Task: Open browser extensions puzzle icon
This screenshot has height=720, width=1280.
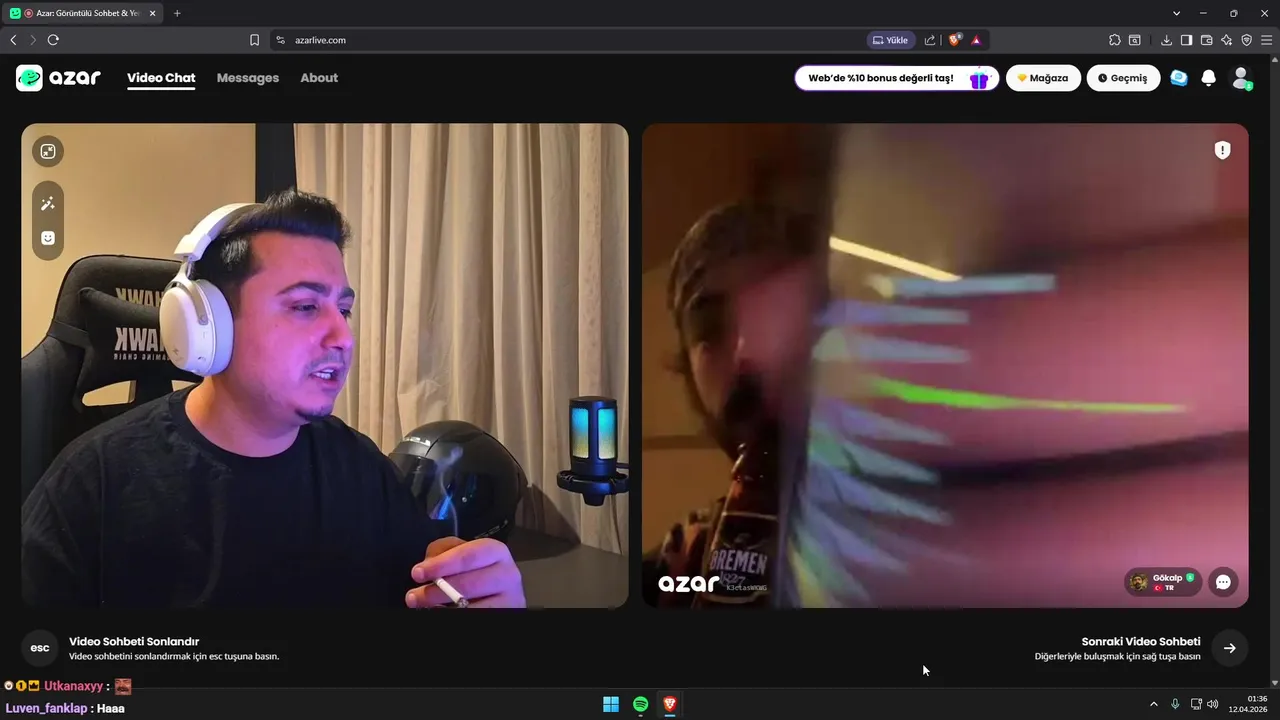Action: click(x=1114, y=40)
